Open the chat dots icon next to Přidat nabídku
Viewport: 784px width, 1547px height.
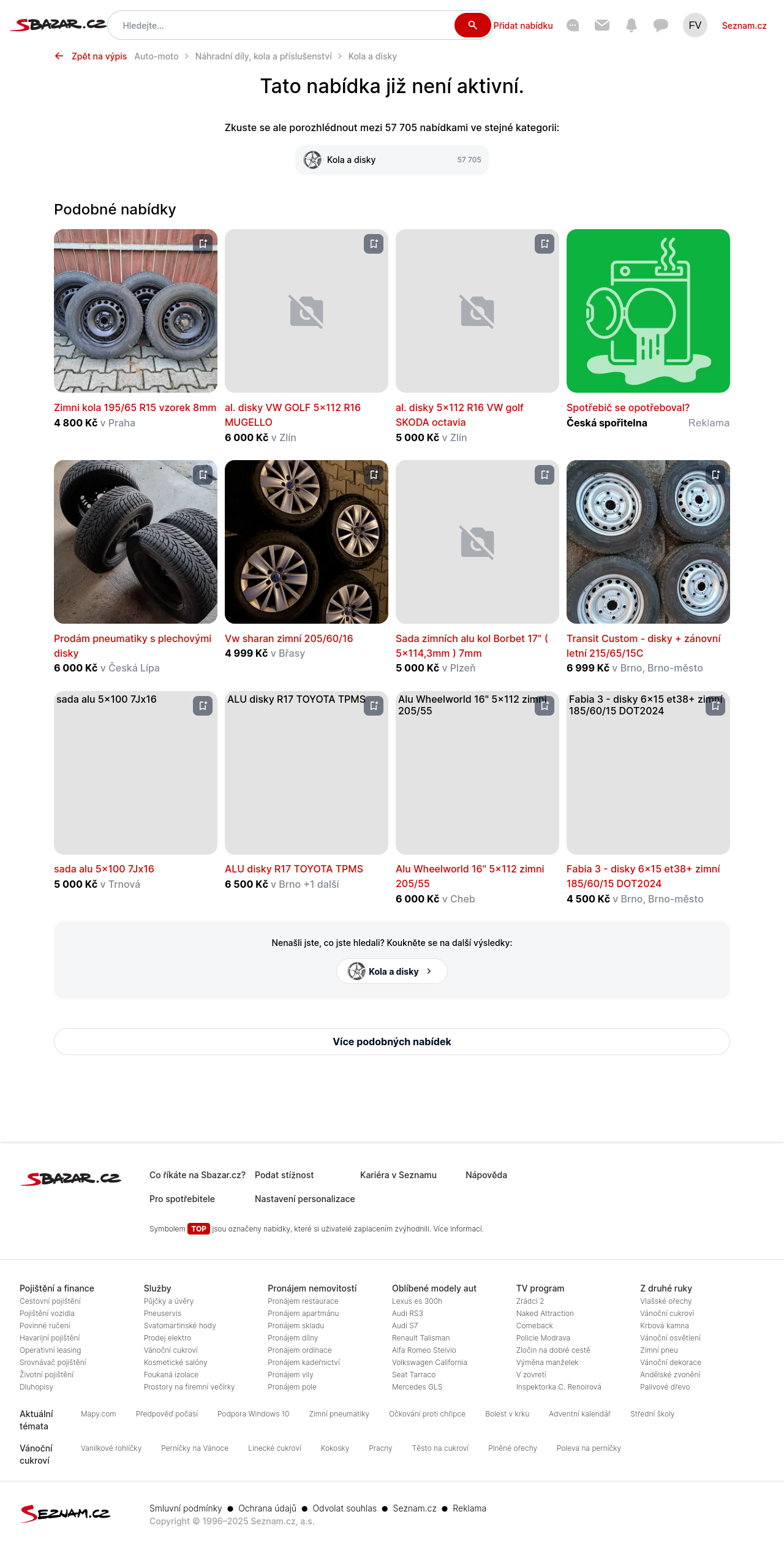[x=573, y=25]
